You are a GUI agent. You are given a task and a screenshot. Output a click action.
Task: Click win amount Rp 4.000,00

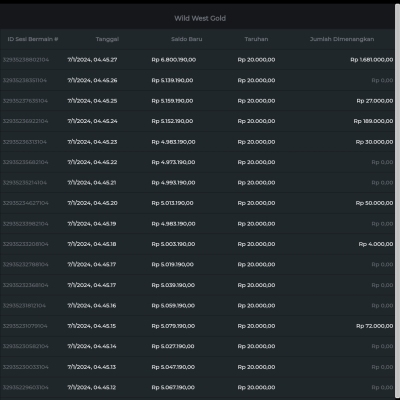click(376, 244)
